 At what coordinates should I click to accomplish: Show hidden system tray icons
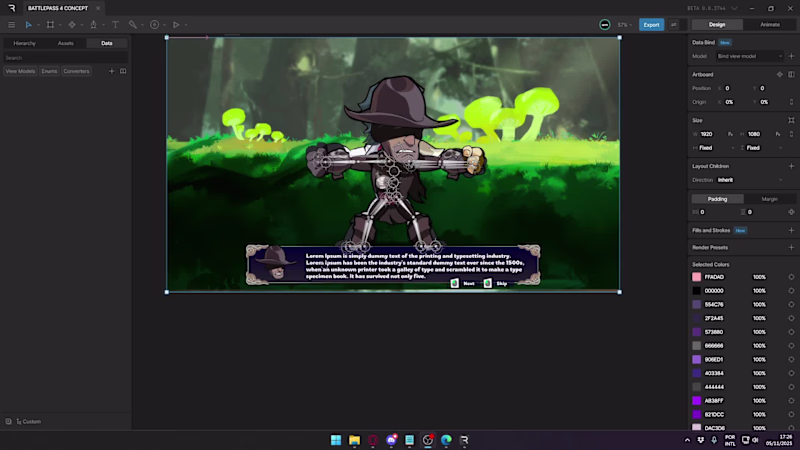point(687,440)
